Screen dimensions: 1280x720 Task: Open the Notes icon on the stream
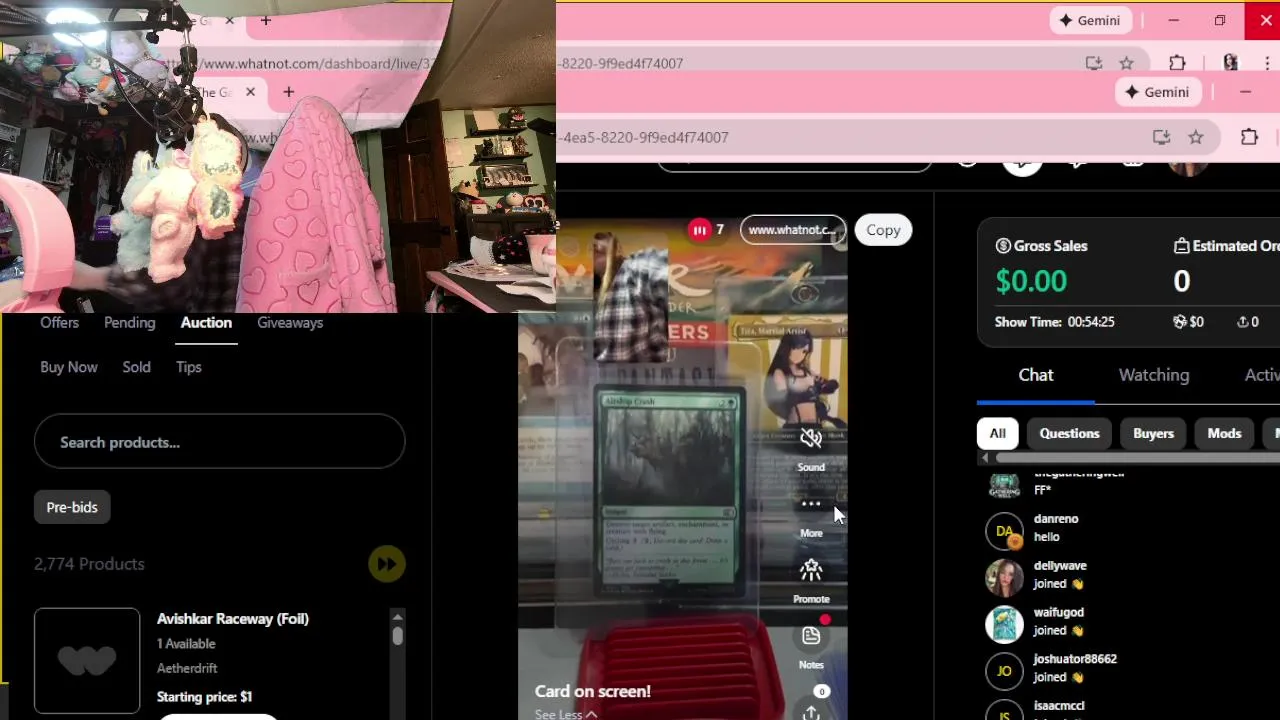[811, 636]
